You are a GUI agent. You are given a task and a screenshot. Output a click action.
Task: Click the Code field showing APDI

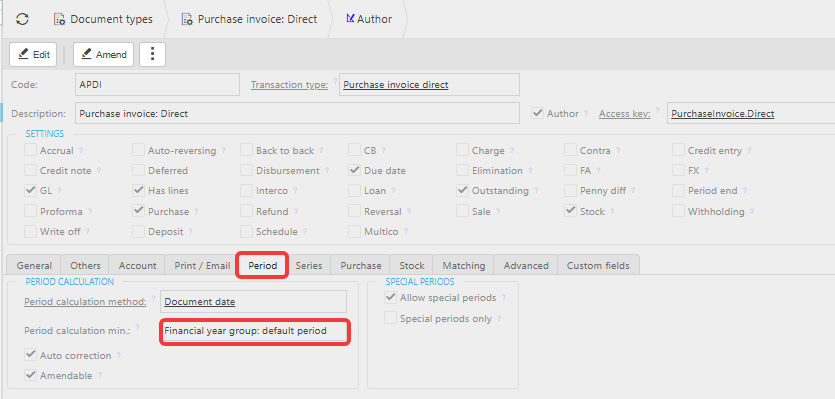(157, 85)
